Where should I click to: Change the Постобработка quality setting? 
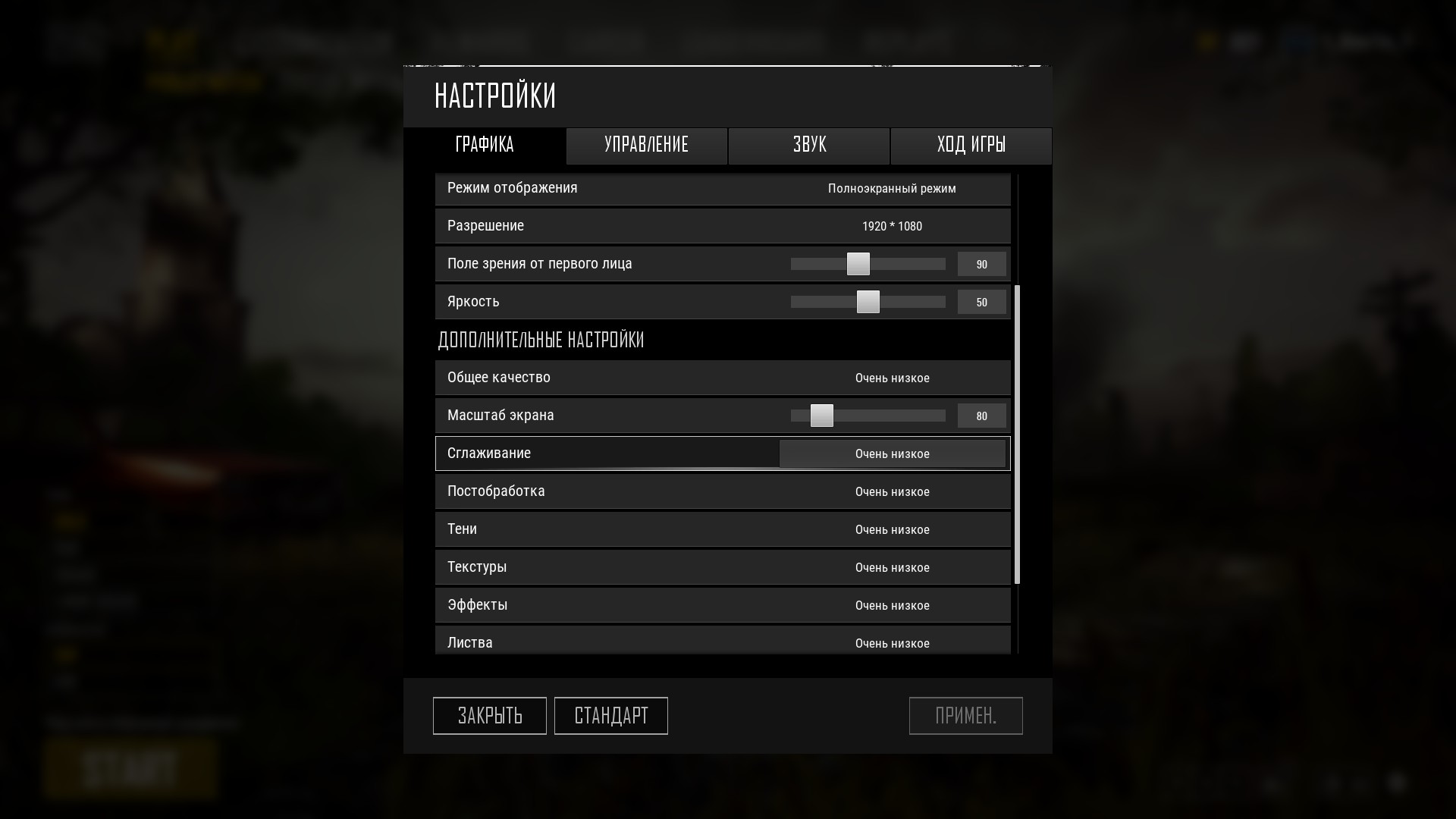pos(893,491)
